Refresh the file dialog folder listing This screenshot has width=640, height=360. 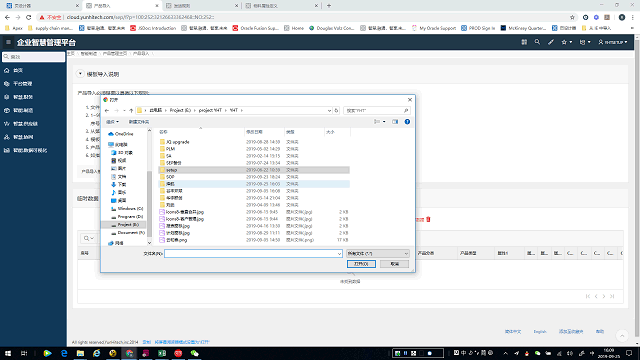tap(336, 111)
